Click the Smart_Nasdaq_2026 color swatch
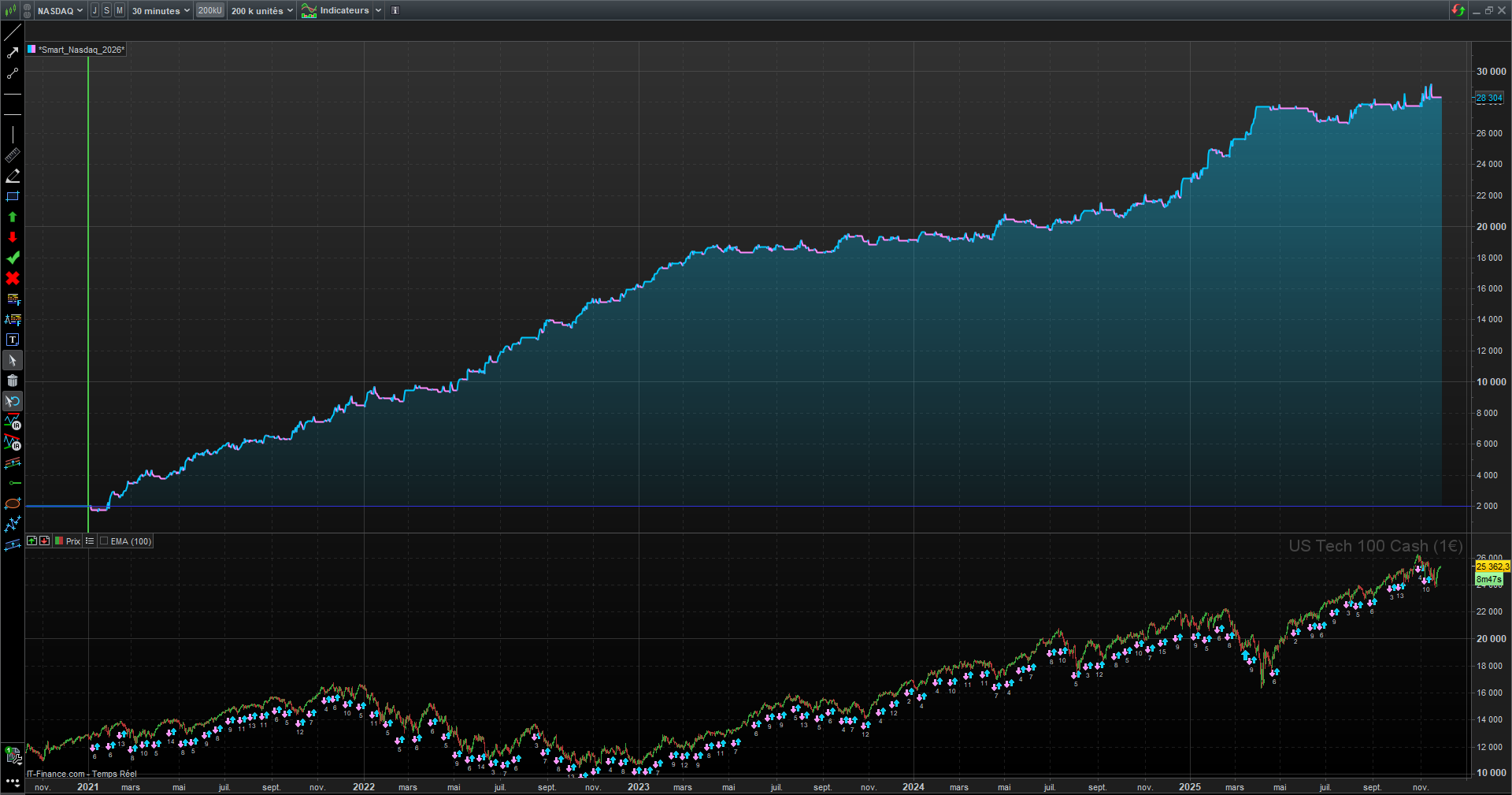The image size is (1512, 795). click(31, 50)
